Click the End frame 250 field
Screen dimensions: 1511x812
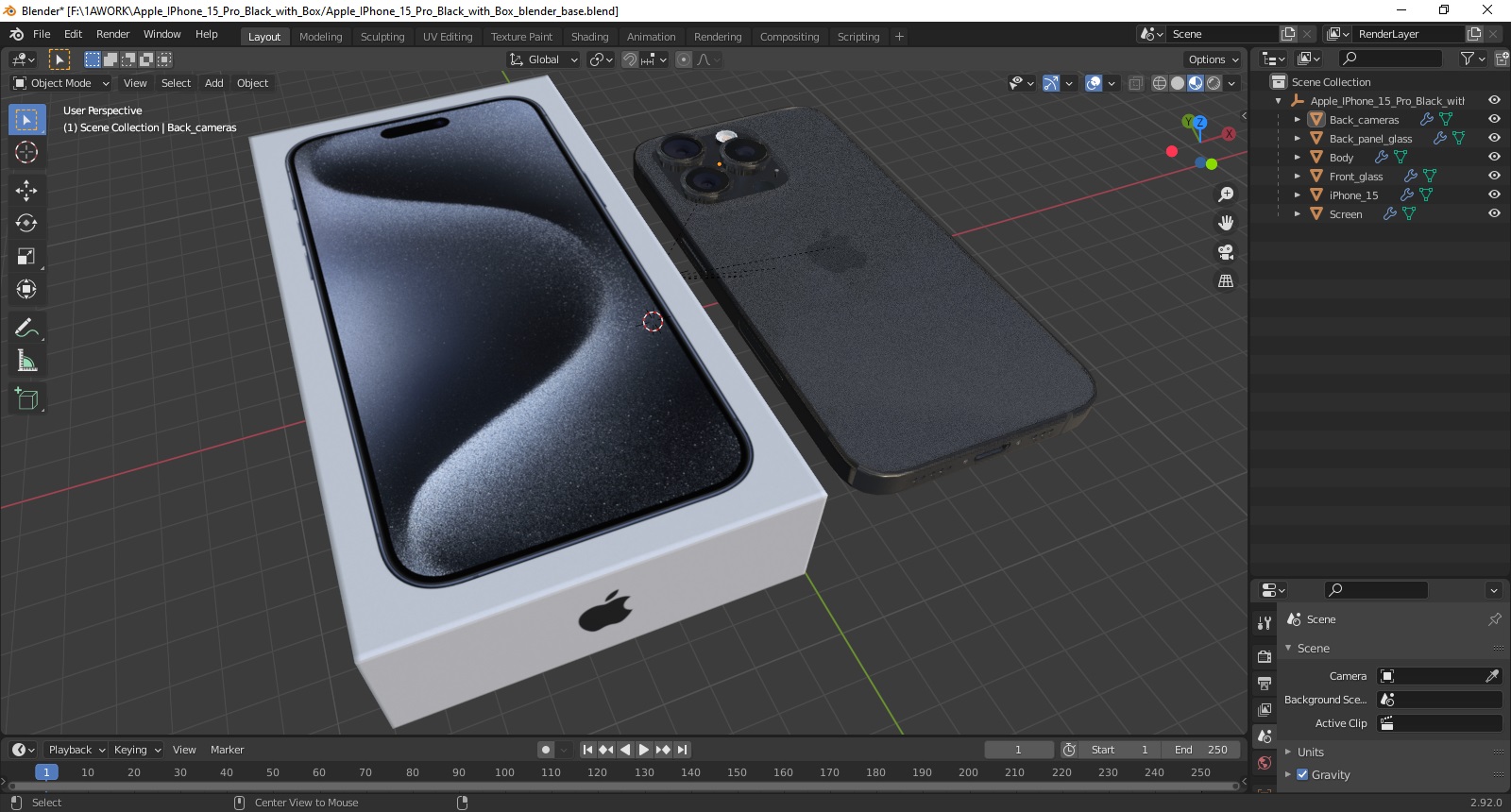coord(1200,750)
